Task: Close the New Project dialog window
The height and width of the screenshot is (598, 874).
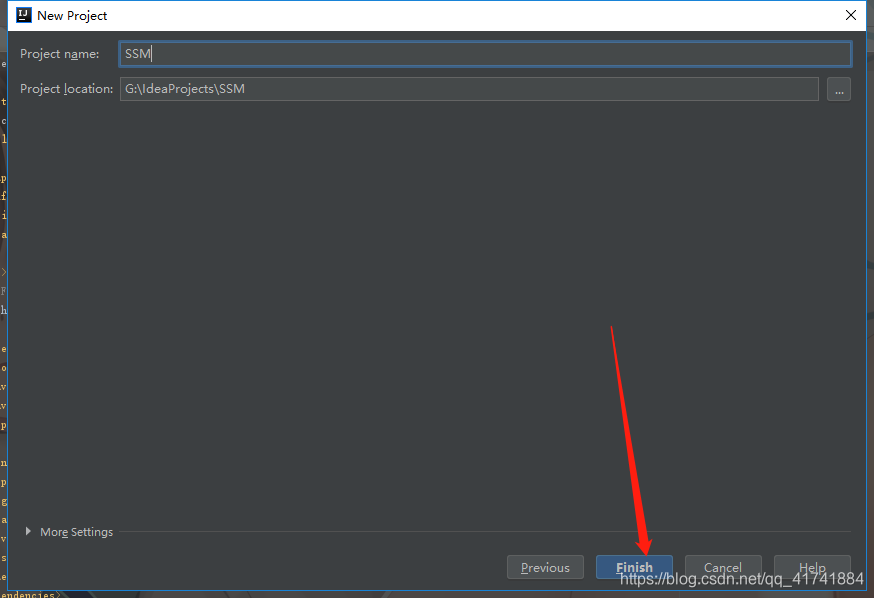Action: tap(851, 16)
